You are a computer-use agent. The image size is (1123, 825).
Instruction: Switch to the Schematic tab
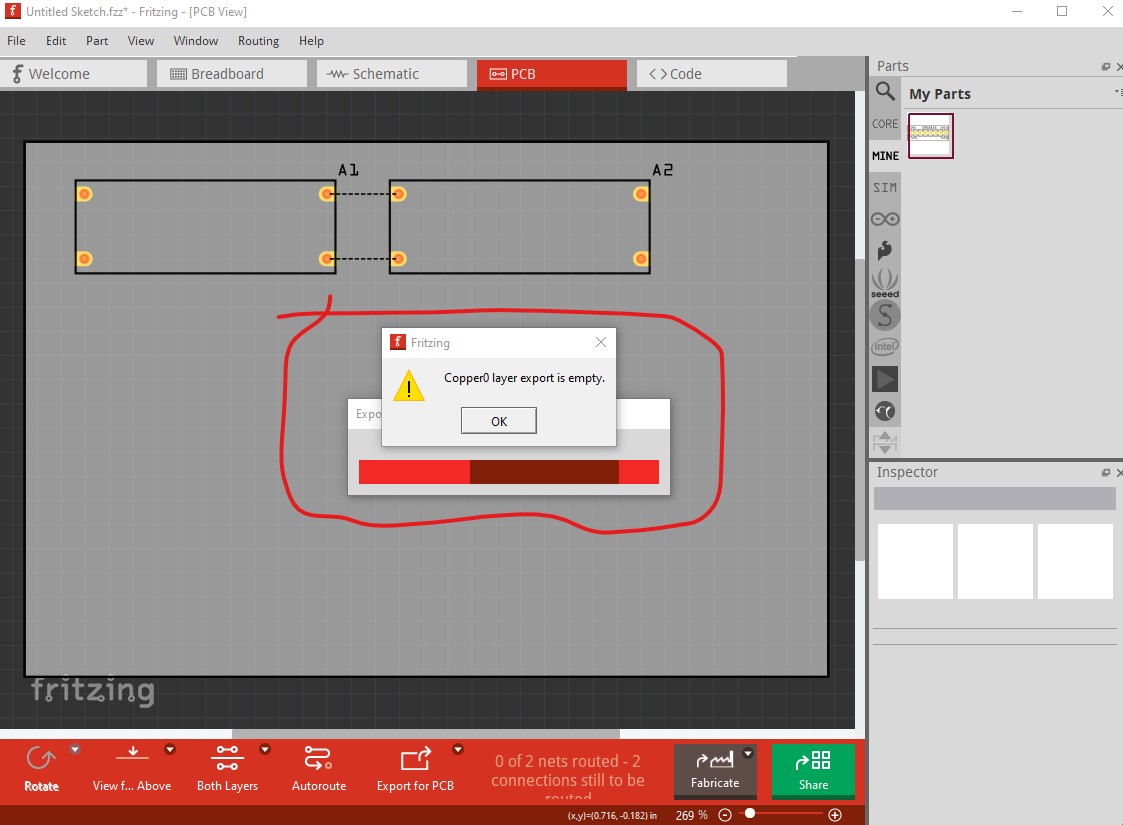387,74
